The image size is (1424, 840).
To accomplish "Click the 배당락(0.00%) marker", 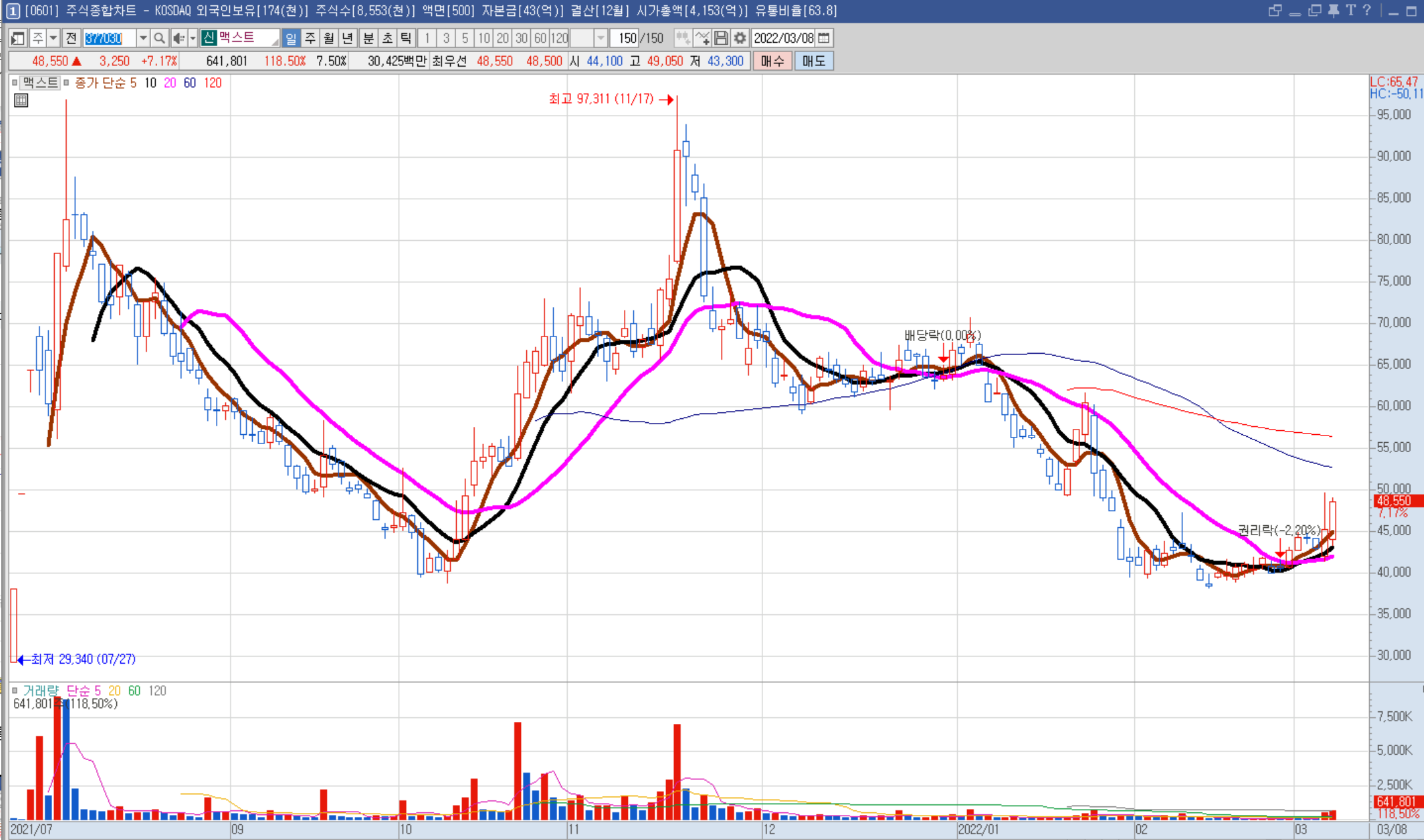I will [943, 336].
